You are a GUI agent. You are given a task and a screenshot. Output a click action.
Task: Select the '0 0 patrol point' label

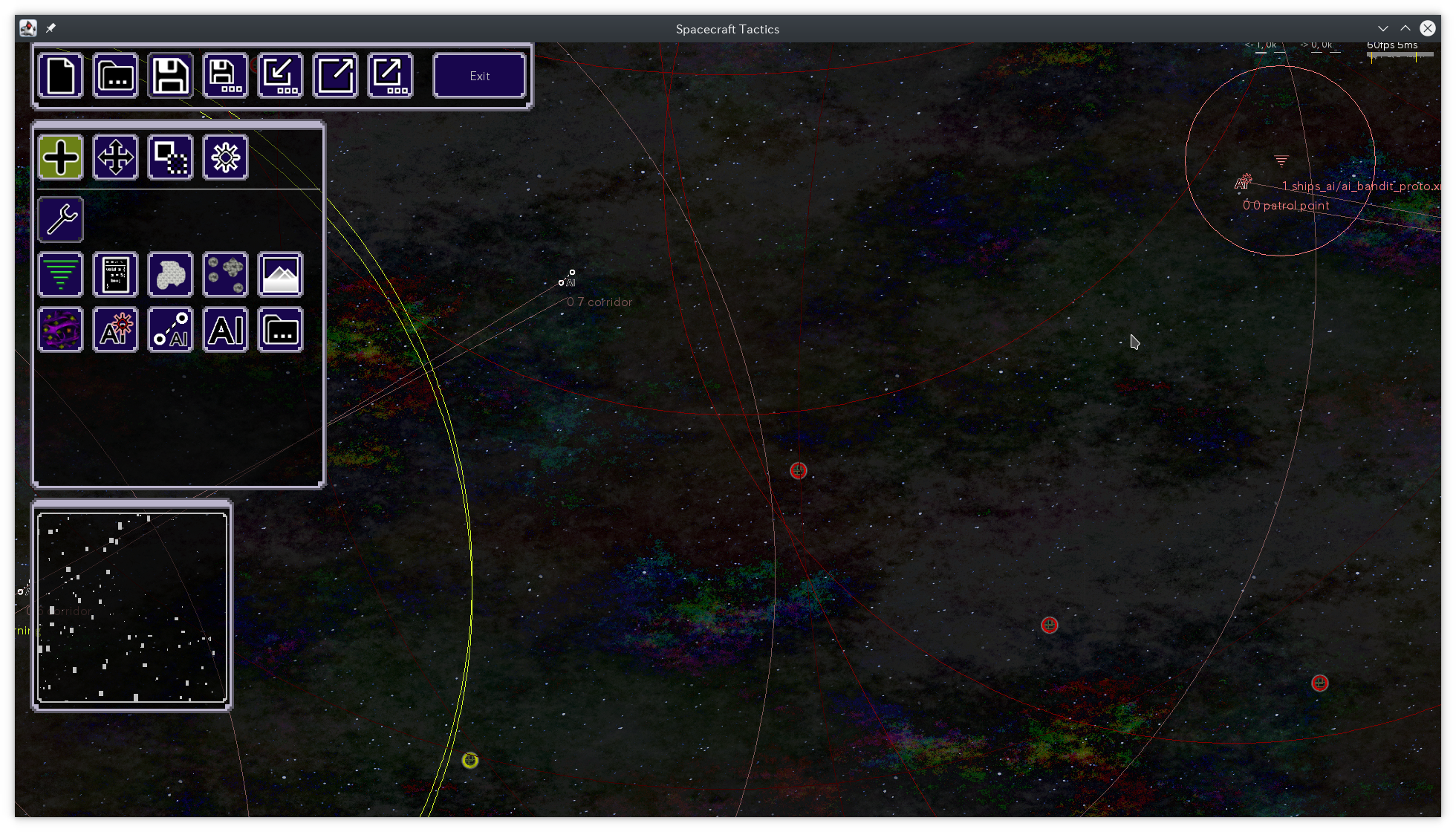pyautogui.click(x=1286, y=206)
